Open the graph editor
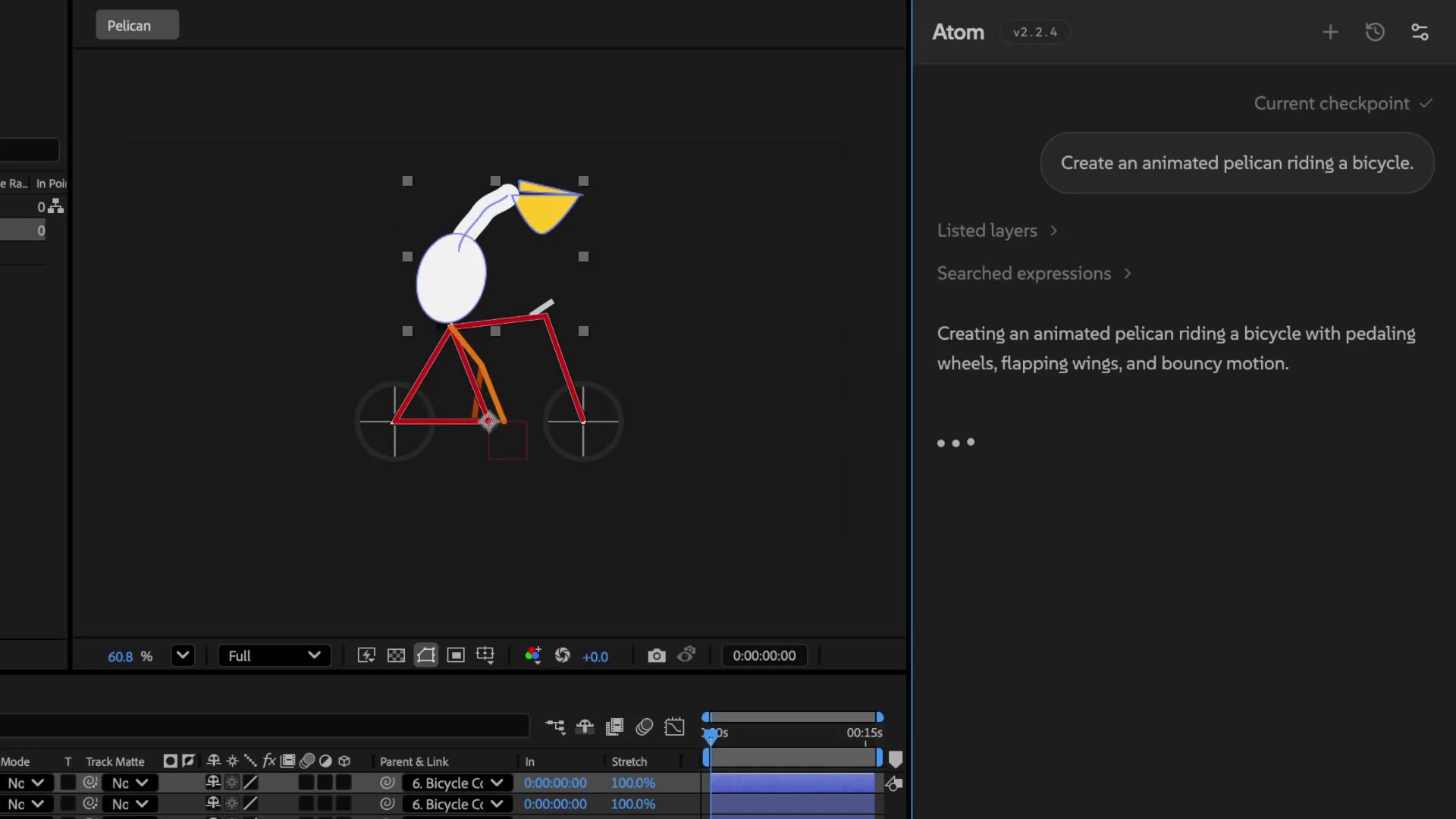 pos(674,727)
